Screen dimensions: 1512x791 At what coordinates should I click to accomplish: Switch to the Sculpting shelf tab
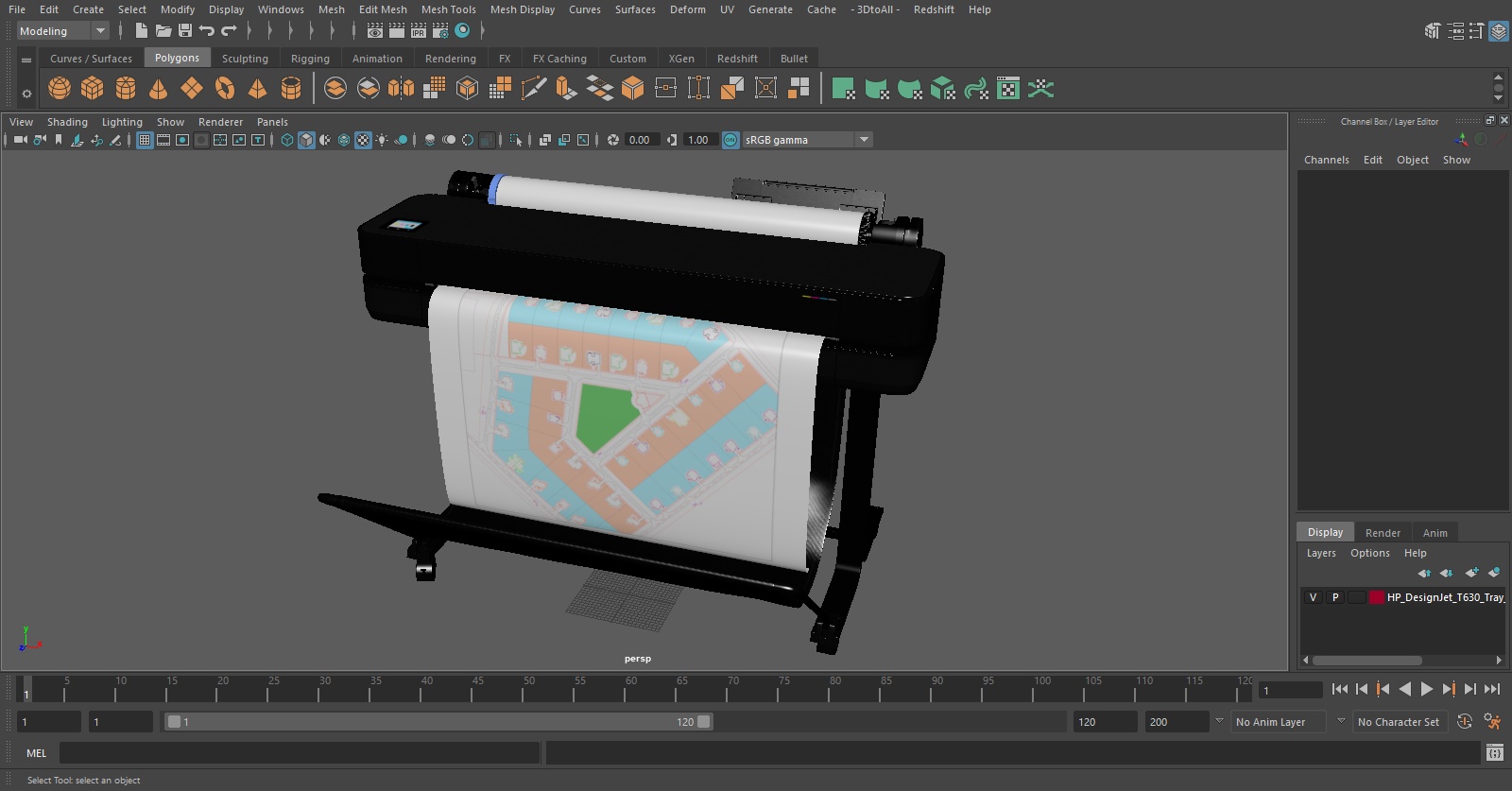tap(245, 59)
